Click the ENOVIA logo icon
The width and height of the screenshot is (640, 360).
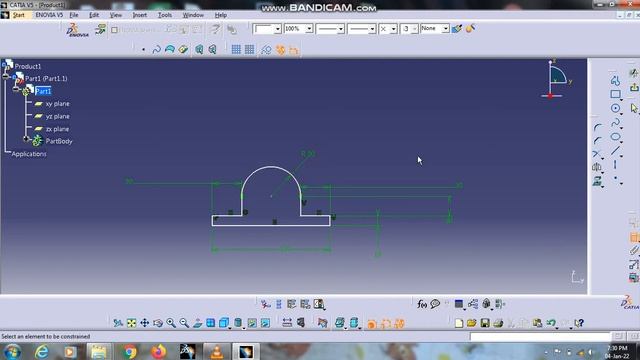click(77, 30)
